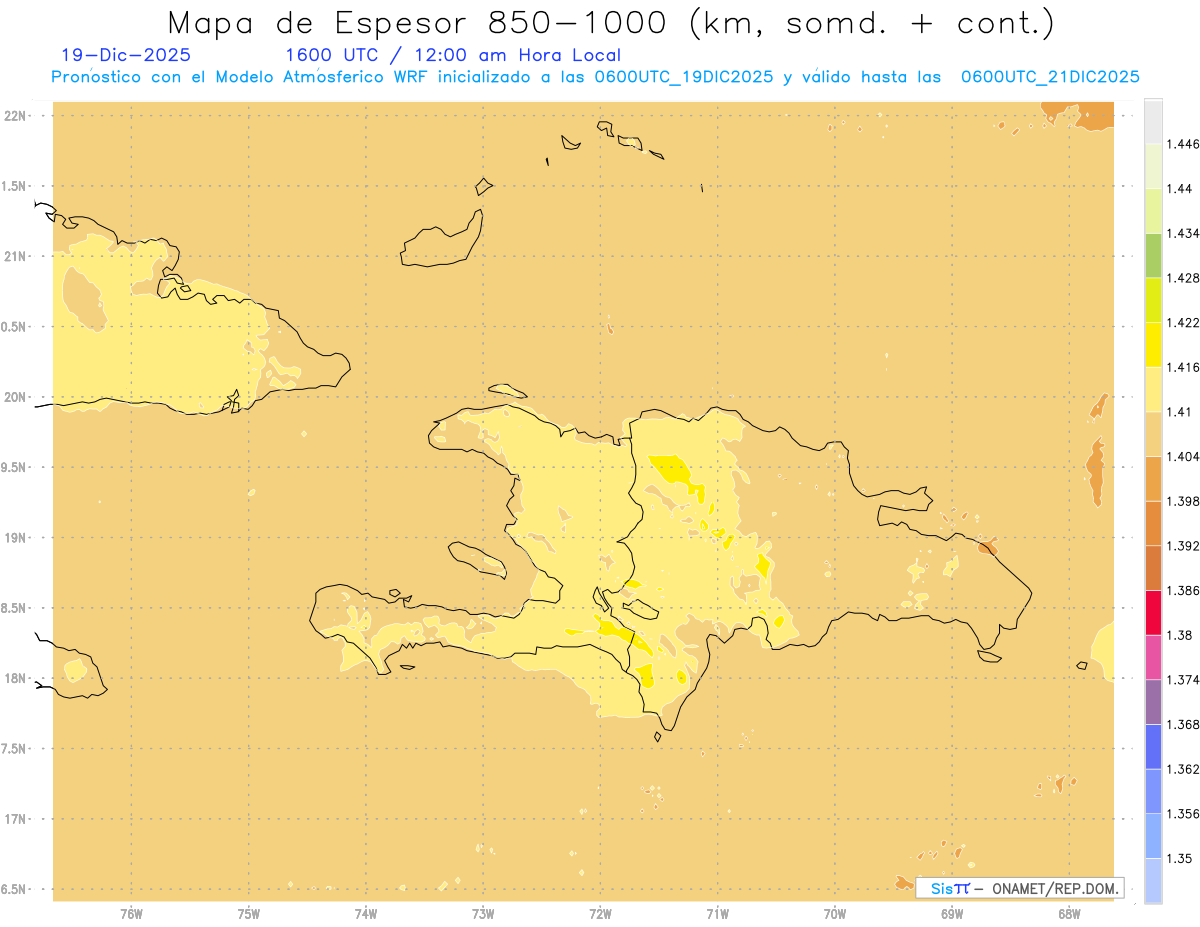Click the blue swatch between 1.368 and 1.362
Image resolution: width=1200 pixels, height=927 pixels.
tap(1153, 747)
